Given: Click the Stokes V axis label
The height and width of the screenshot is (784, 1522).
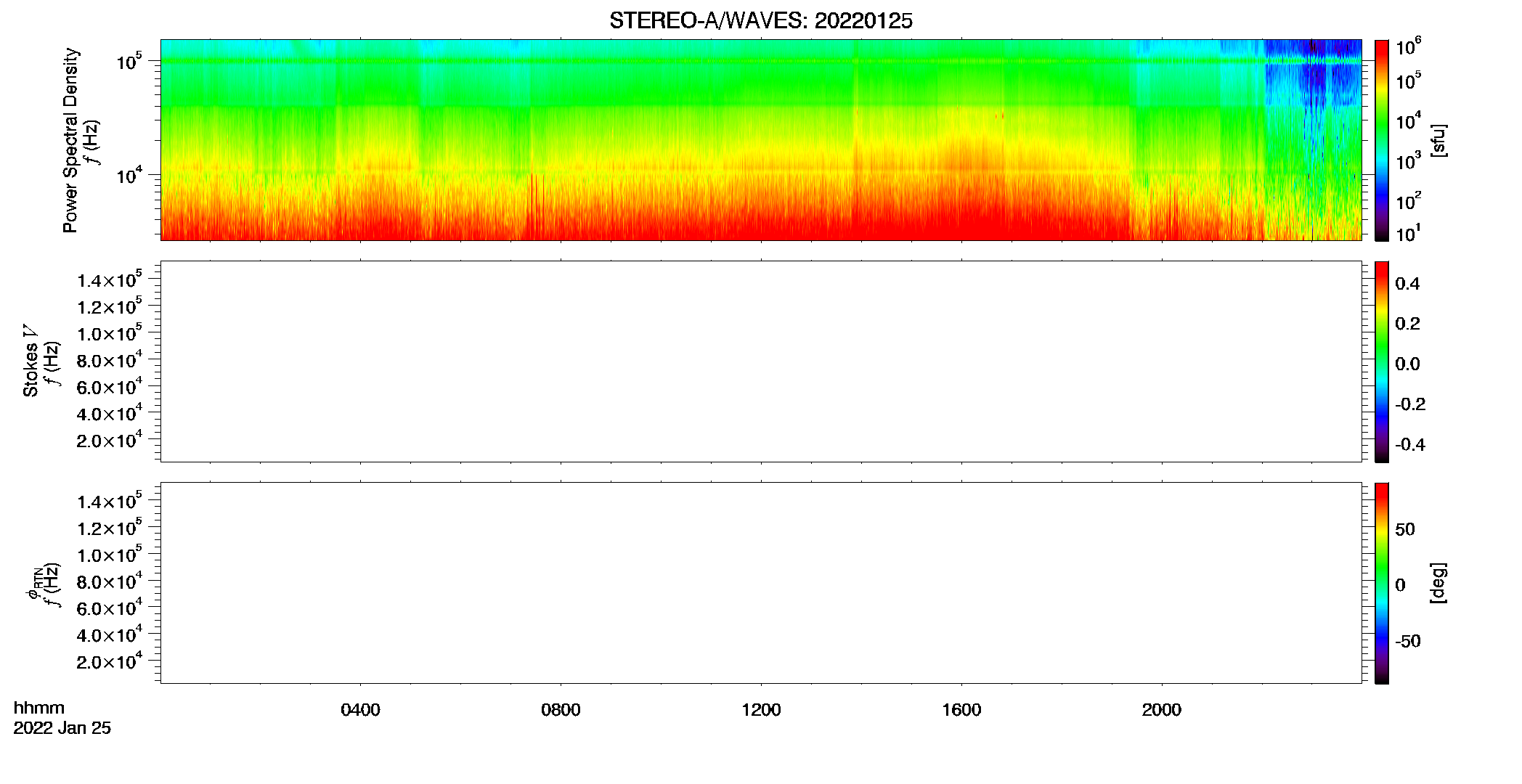Looking at the screenshot, I should [x=30, y=362].
